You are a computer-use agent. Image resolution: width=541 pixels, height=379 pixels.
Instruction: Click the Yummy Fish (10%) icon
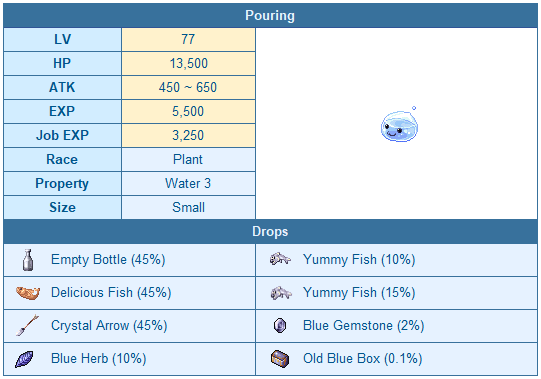pyautogui.click(x=280, y=259)
